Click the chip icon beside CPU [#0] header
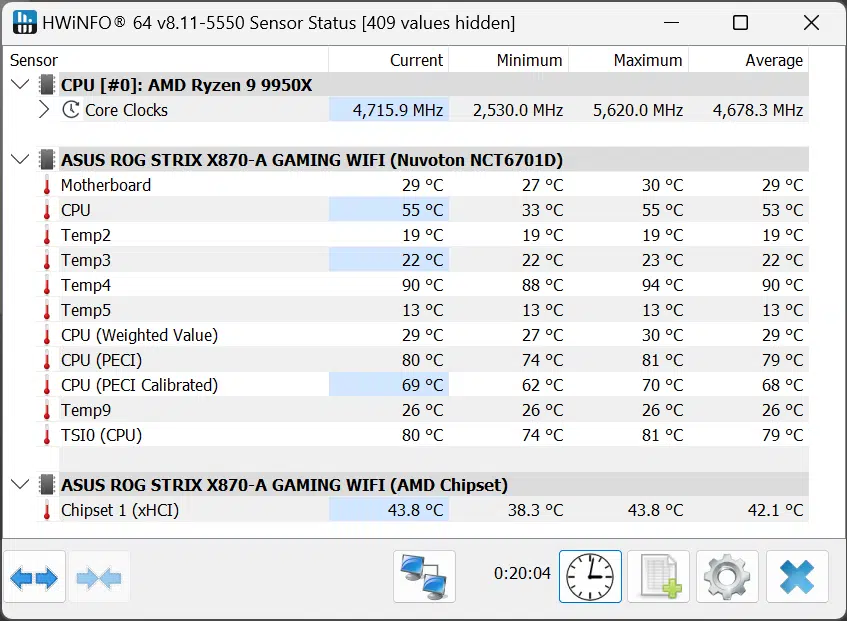The height and width of the screenshot is (621, 847). pyautogui.click(x=47, y=85)
